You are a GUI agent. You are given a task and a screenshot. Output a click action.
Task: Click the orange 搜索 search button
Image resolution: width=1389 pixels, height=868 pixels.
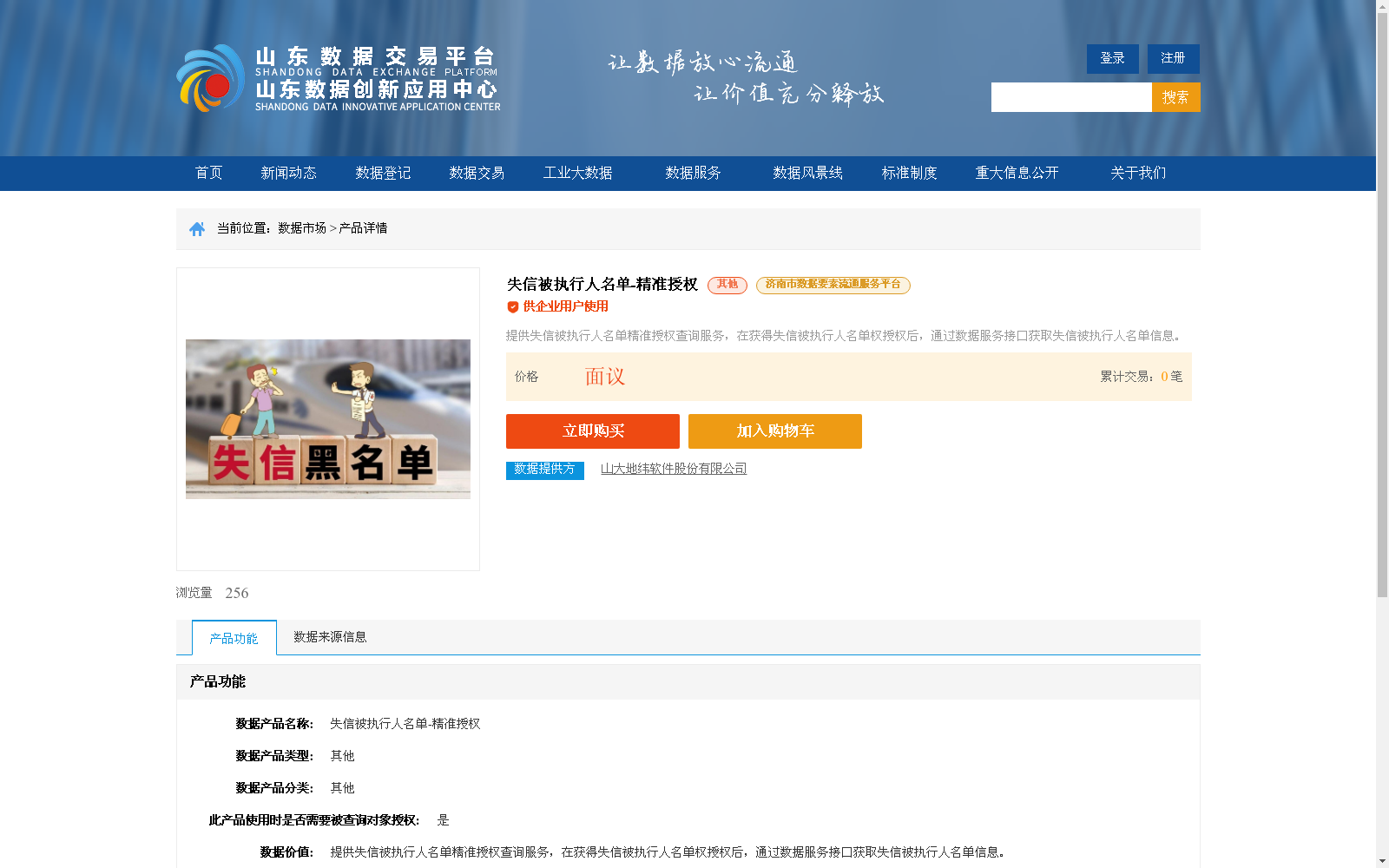[x=1175, y=97]
